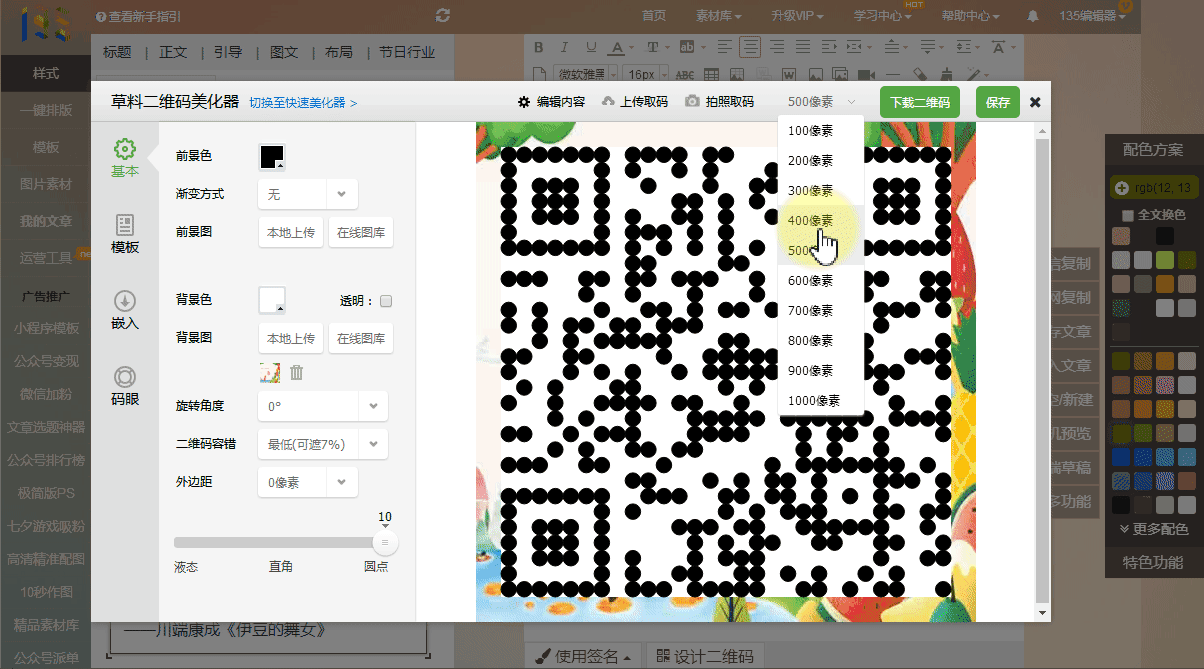Image resolution: width=1204 pixels, height=669 pixels.
Task: Open the 背景色 white color swatch
Action: tap(272, 300)
